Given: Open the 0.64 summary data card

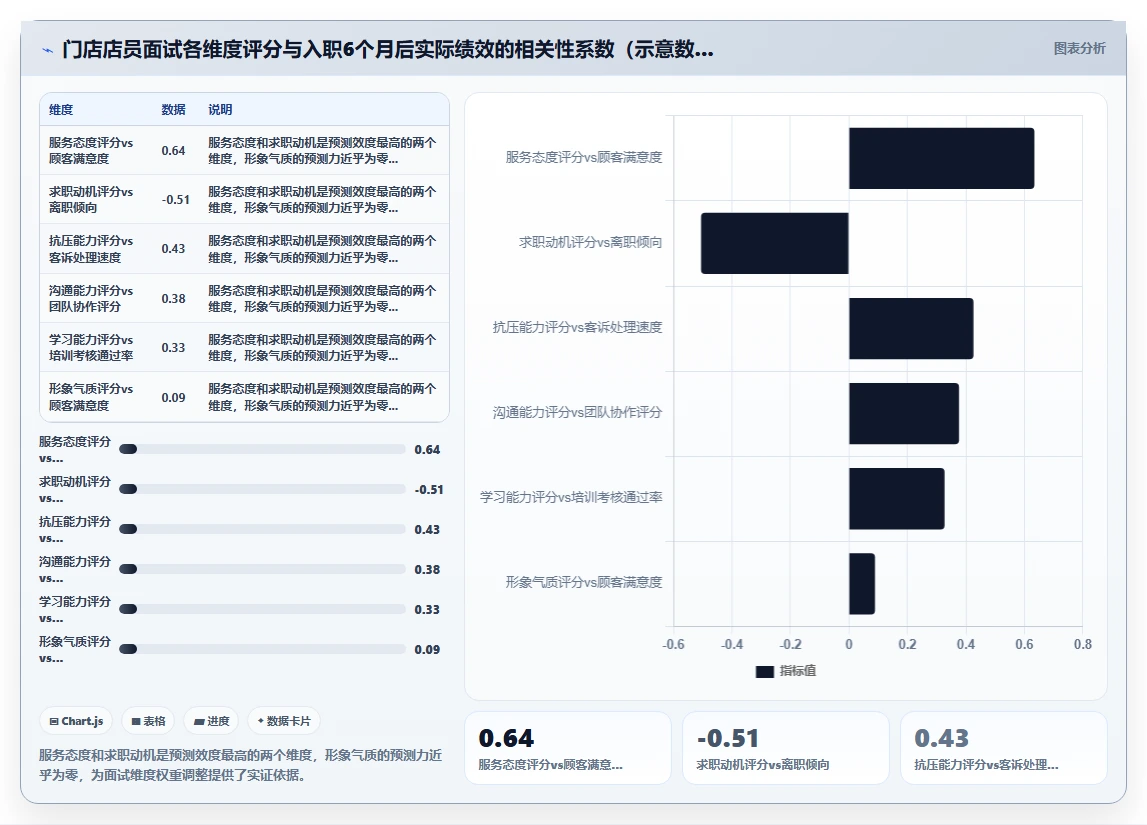Looking at the screenshot, I should (568, 748).
